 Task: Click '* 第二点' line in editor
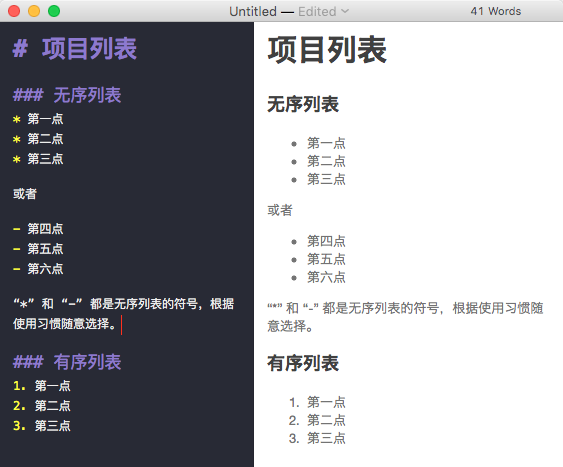pyautogui.click(x=38, y=139)
